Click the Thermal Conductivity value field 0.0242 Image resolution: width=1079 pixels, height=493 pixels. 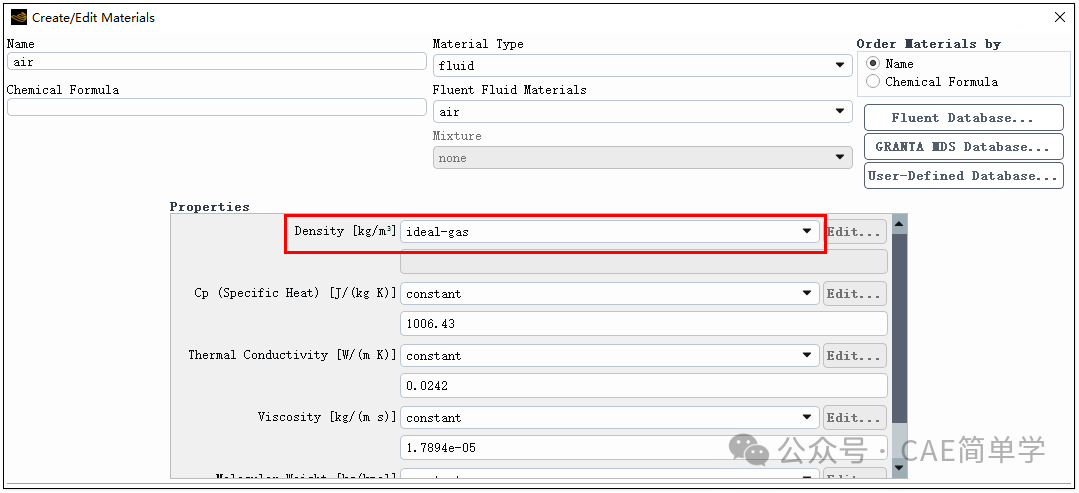point(643,386)
